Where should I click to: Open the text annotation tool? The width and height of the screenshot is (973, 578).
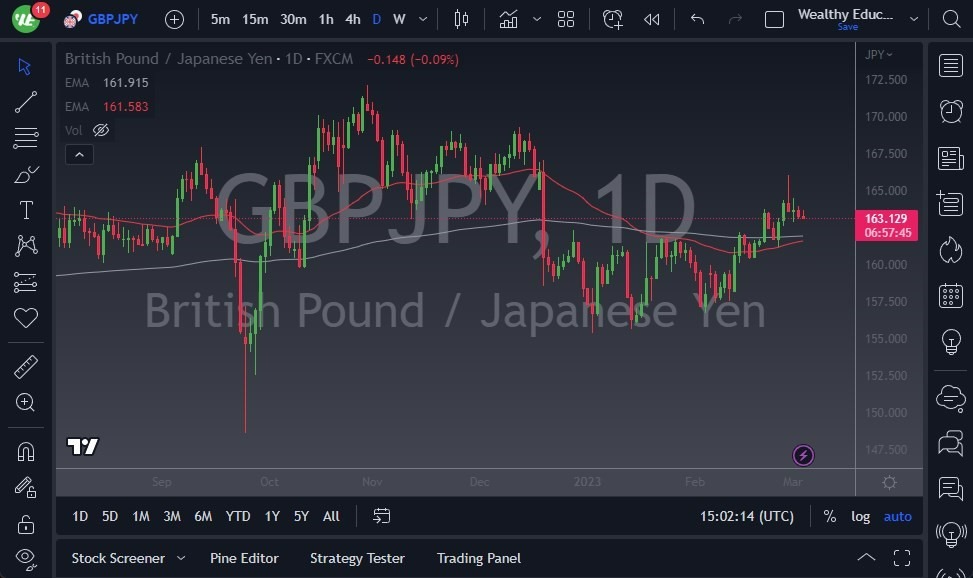pos(25,210)
